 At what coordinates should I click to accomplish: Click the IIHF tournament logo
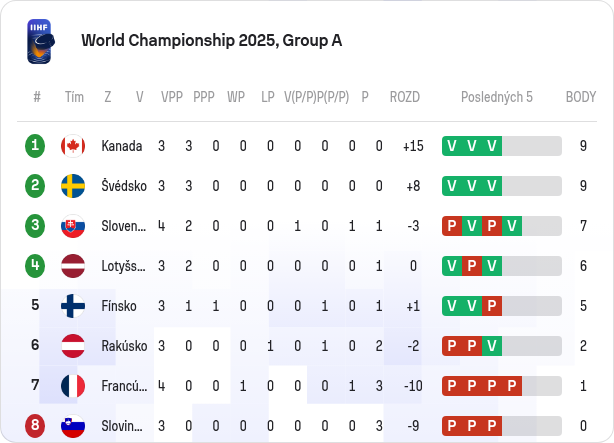pos(41,42)
